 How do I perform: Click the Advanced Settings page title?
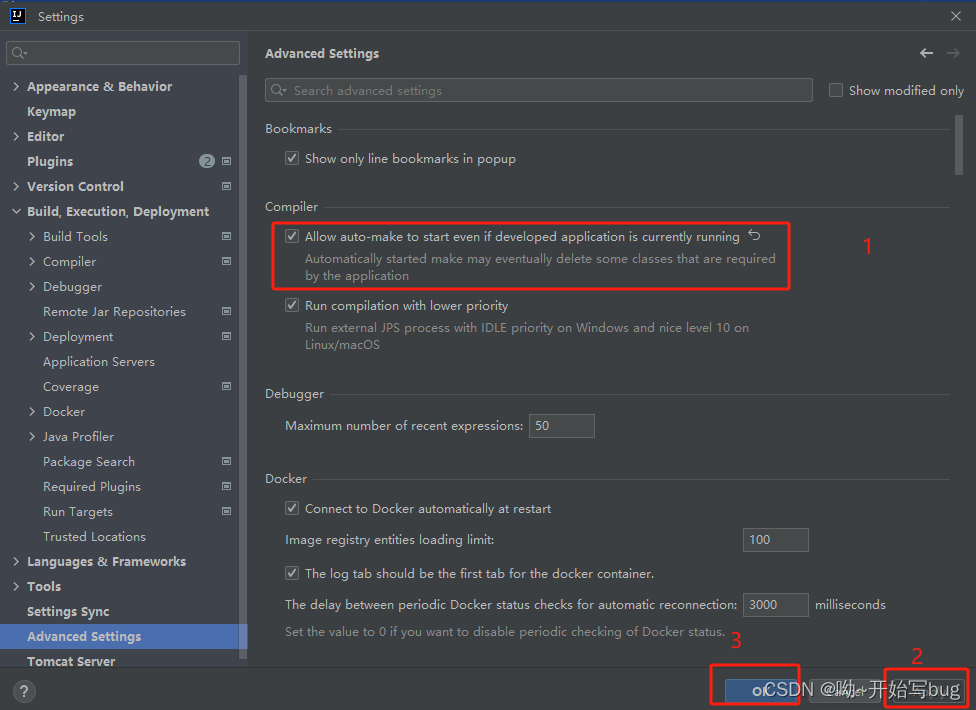pos(322,54)
